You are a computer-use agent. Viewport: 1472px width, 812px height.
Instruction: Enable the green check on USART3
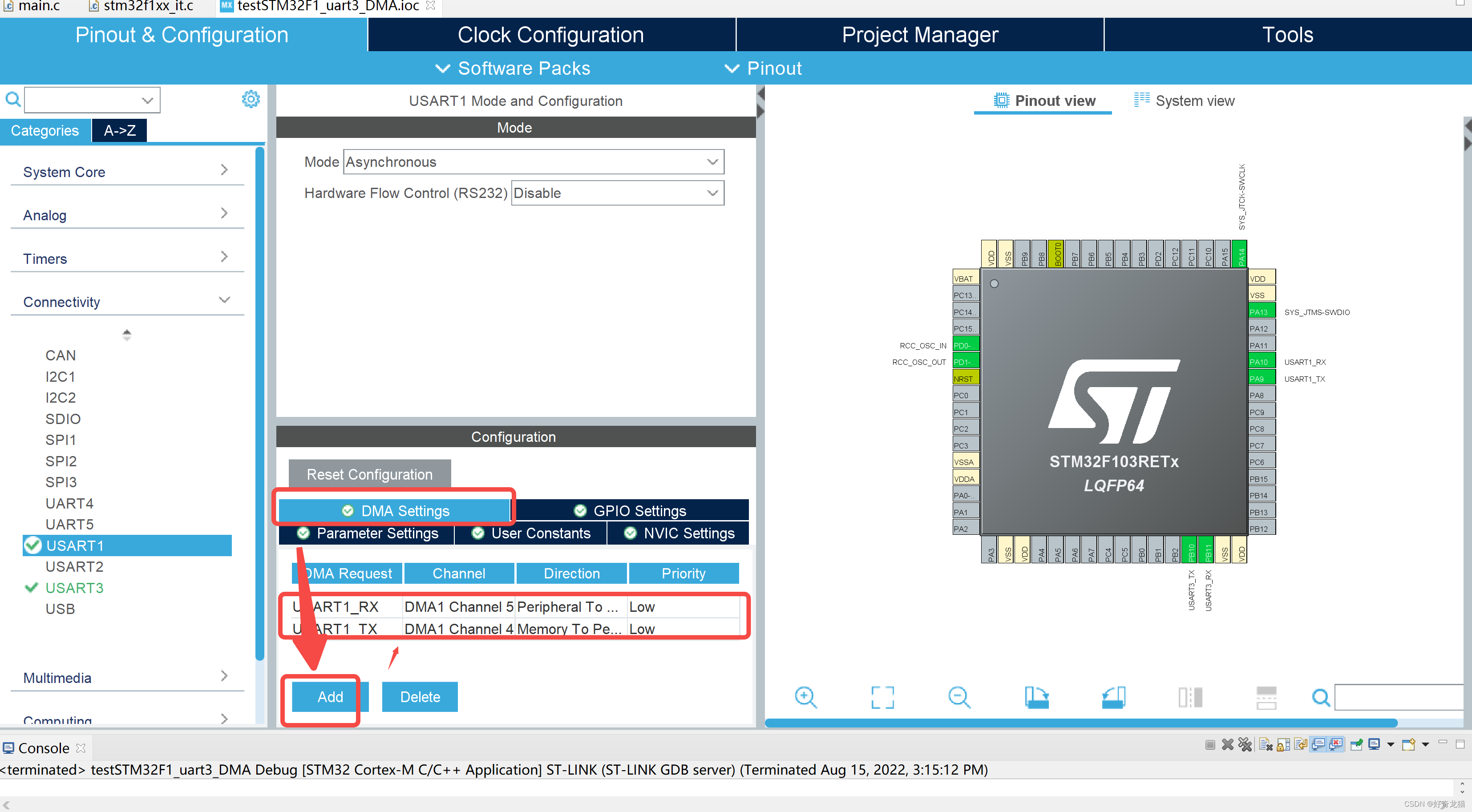tap(32, 587)
